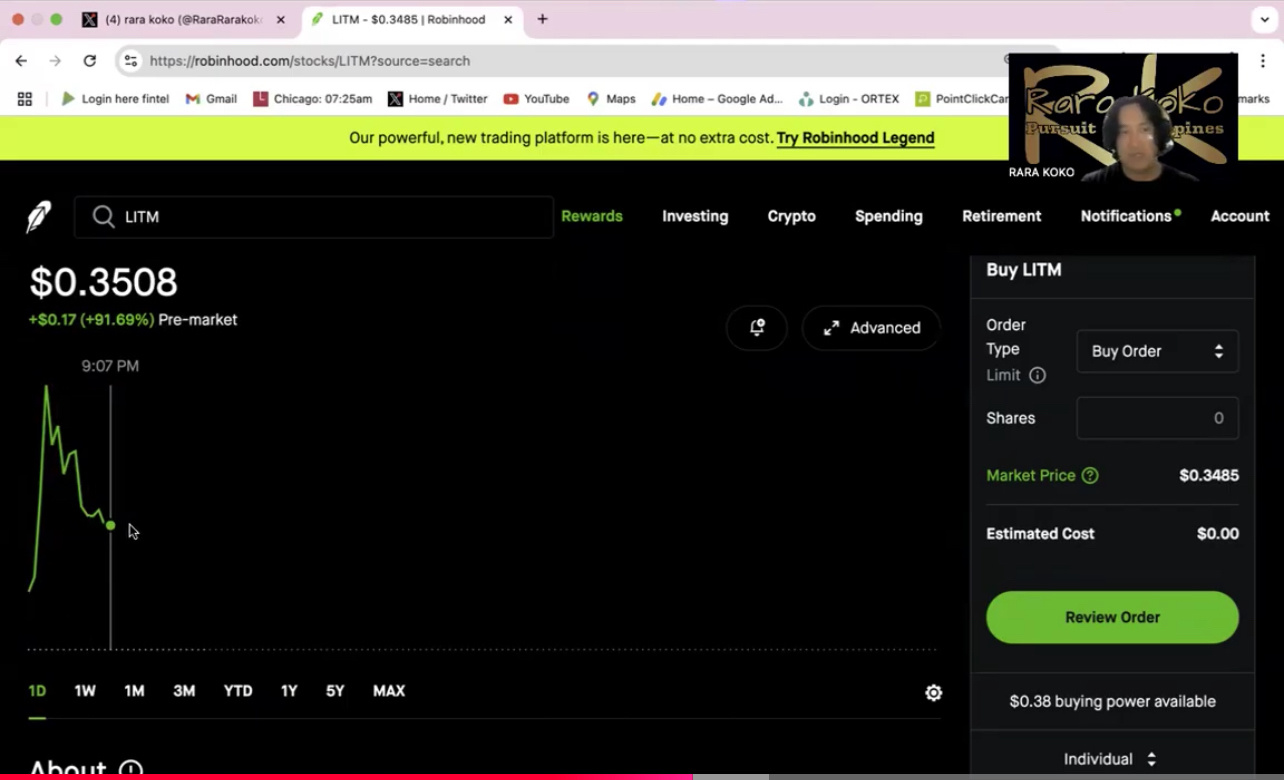Click the browser address bar URL

point(310,61)
